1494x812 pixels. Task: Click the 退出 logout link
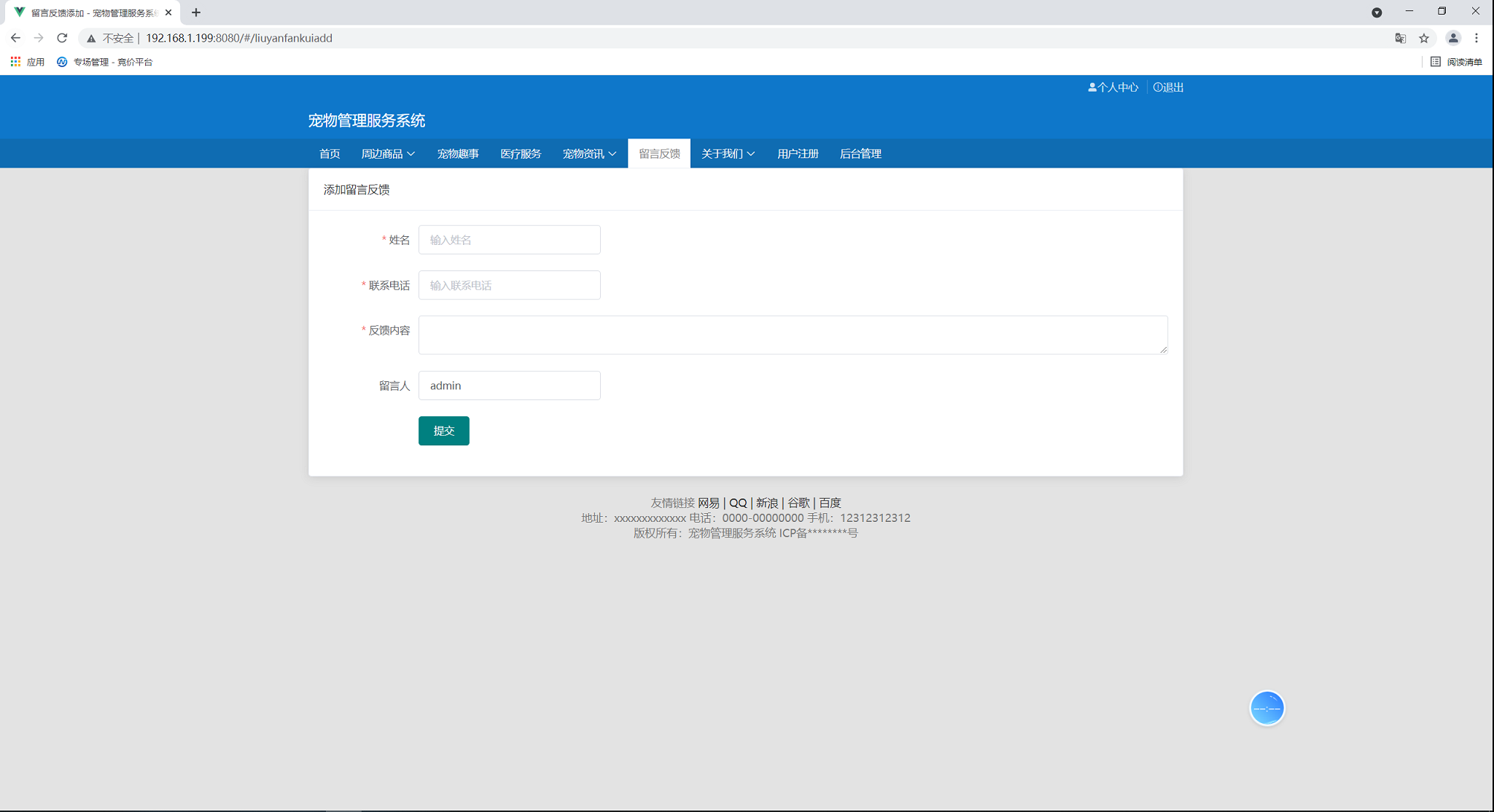pos(1169,87)
